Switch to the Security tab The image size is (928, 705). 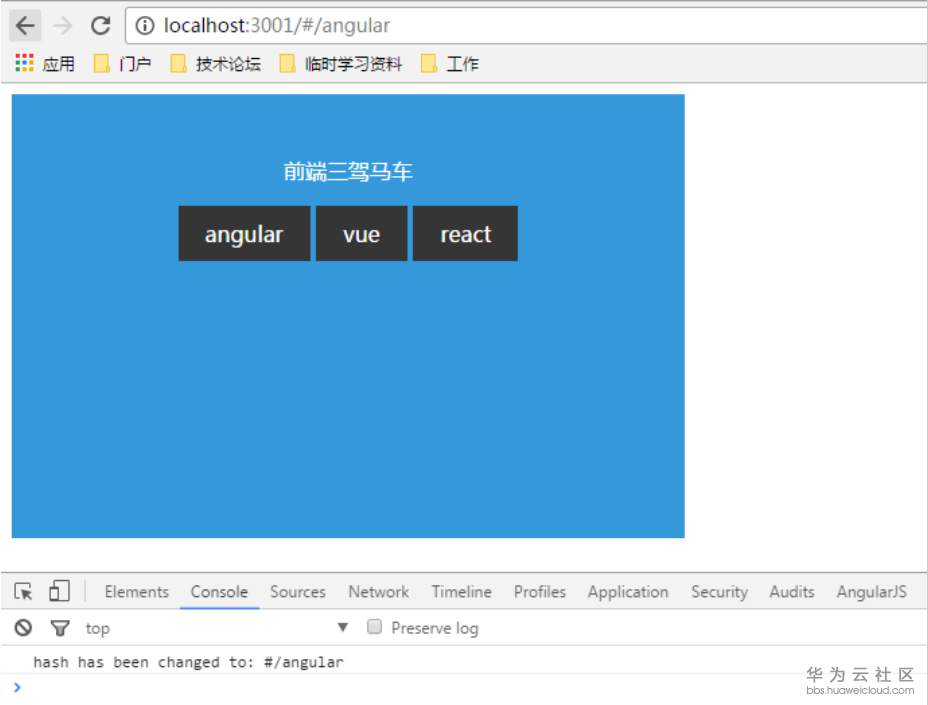(x=719, y=591)
